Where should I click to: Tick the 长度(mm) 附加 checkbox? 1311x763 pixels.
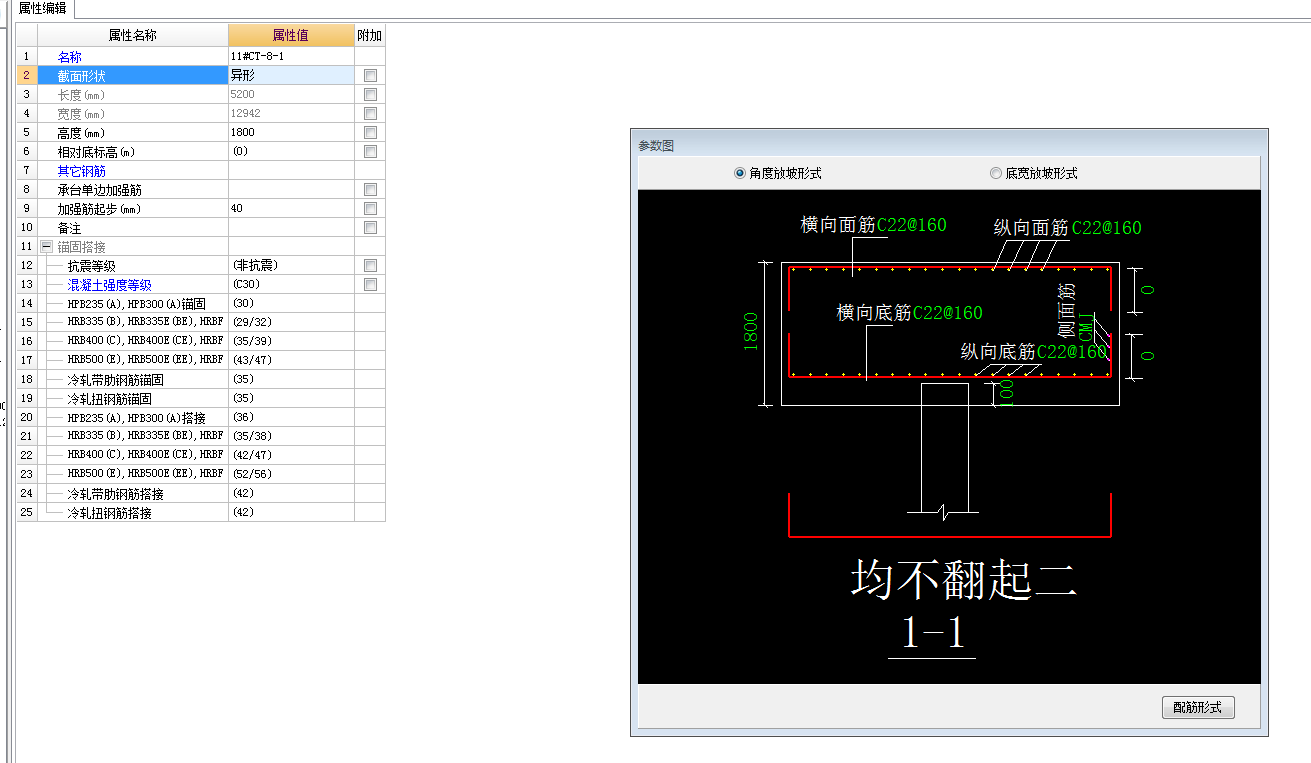[370, 94]
